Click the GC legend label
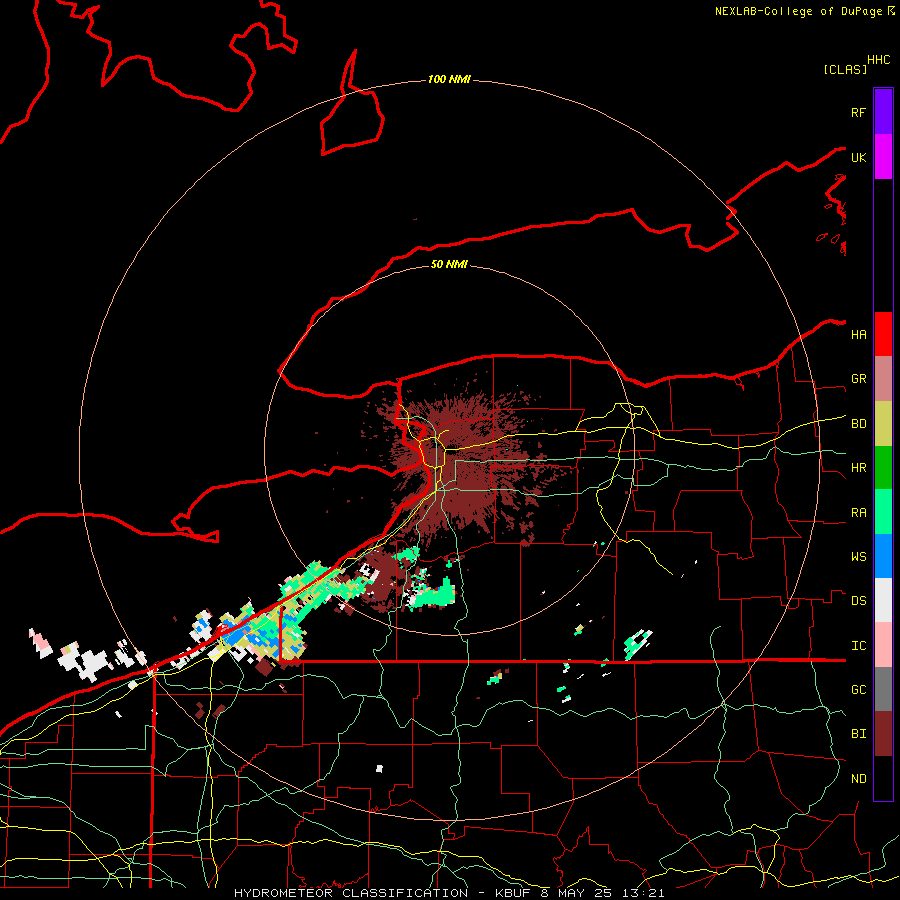Screen dimensions: 900x900 pyautogui.click(x=858, y=689)
